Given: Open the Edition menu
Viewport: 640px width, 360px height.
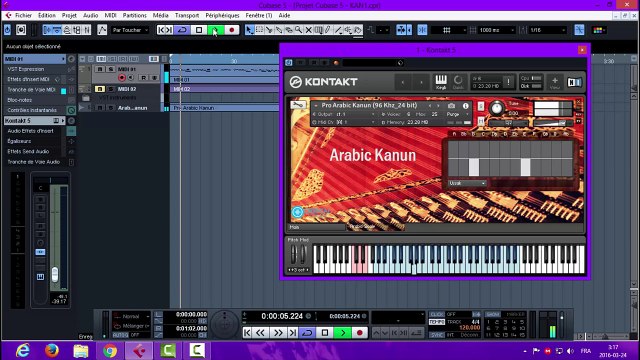Looking at the screenshot, I should point(47,16).
